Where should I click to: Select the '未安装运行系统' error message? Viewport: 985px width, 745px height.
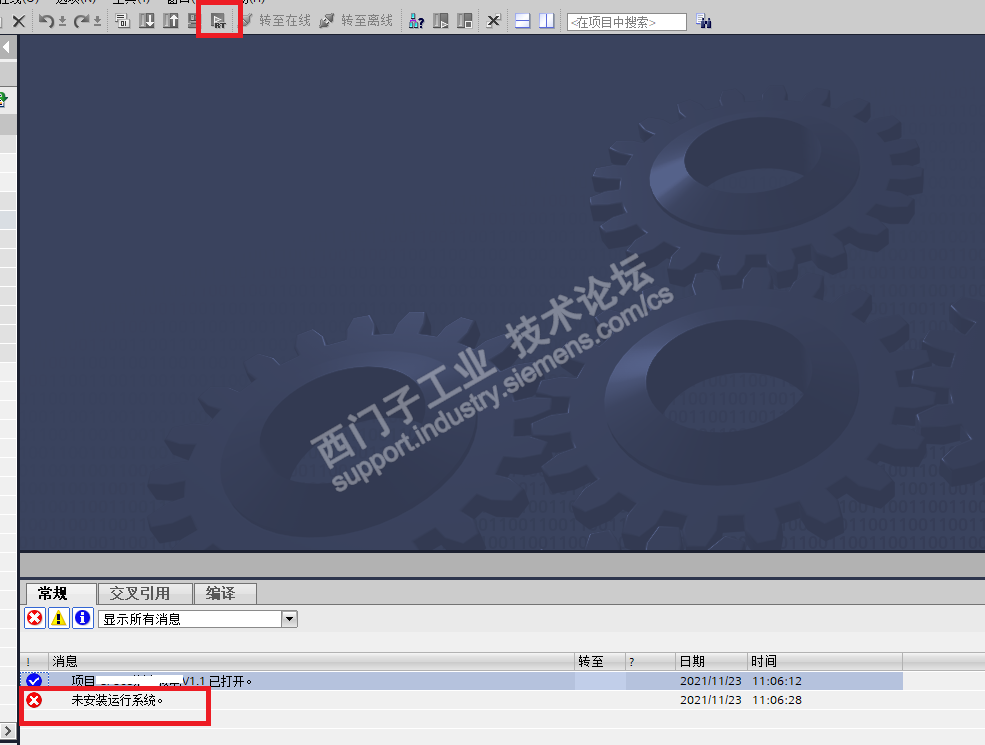(117, 700)
